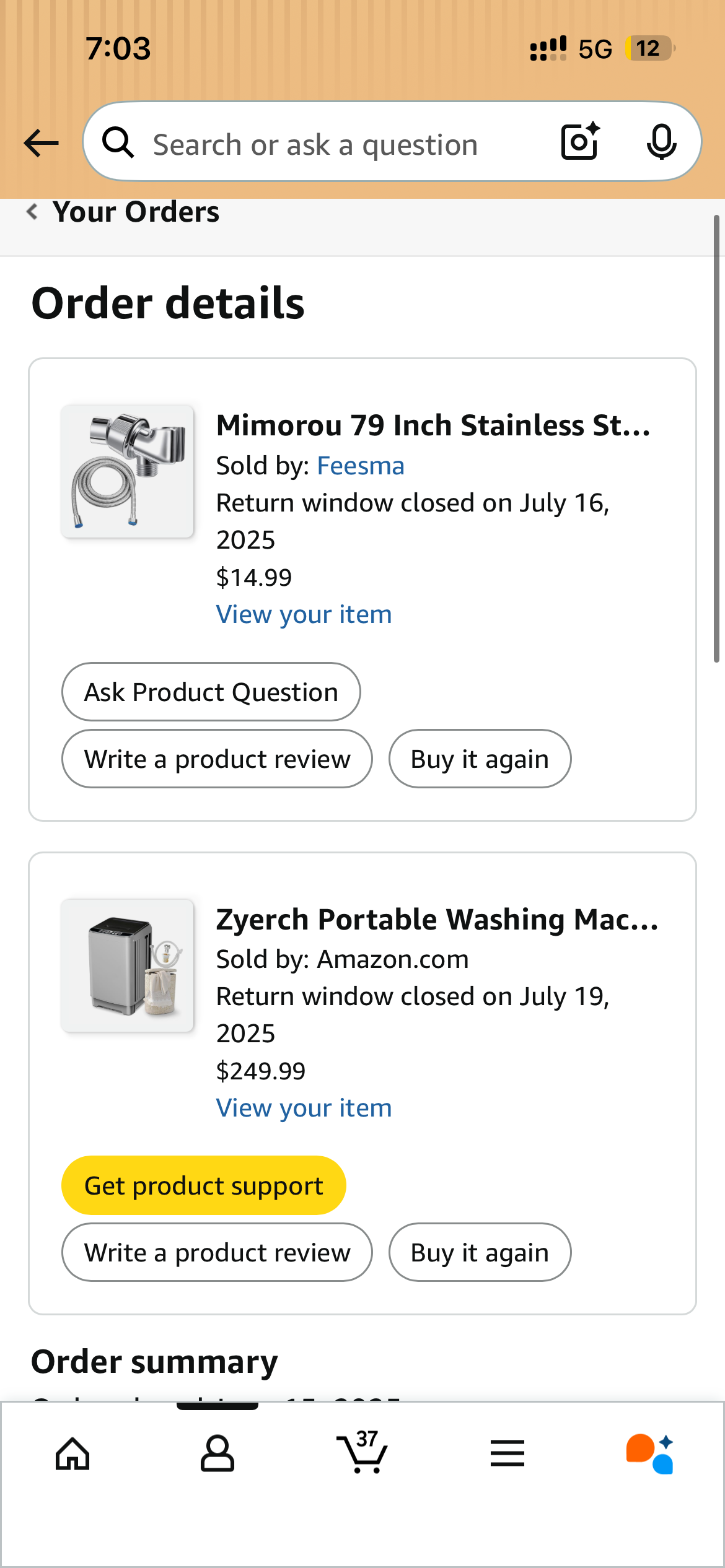Tap the search magnifier icon
The image size is (725, 1568).
[x=118, y=143]
